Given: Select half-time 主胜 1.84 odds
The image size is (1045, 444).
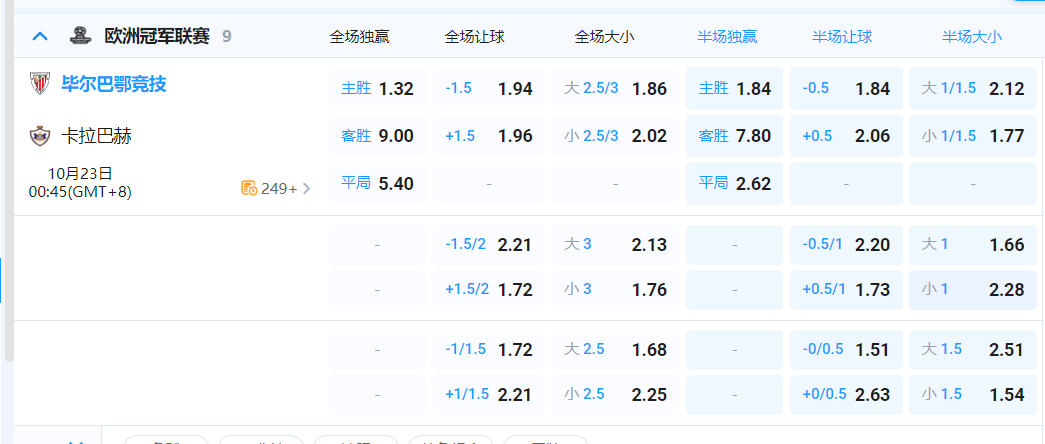Looking at the screenshot, I should click(x=734, y=88).
